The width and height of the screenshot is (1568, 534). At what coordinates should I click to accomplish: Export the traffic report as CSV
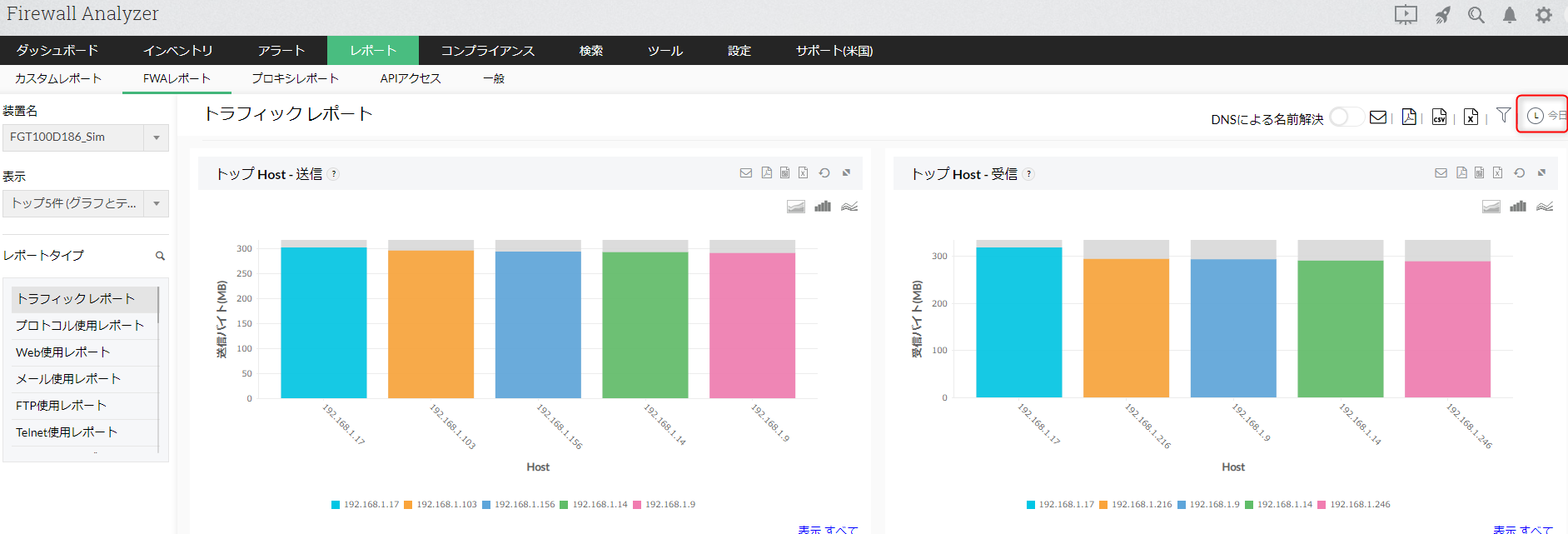click(1439, 117)
